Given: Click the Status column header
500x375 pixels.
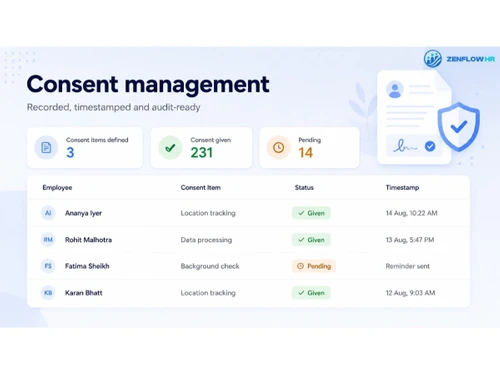Looking at the screenshot, I should coord(304,188).
